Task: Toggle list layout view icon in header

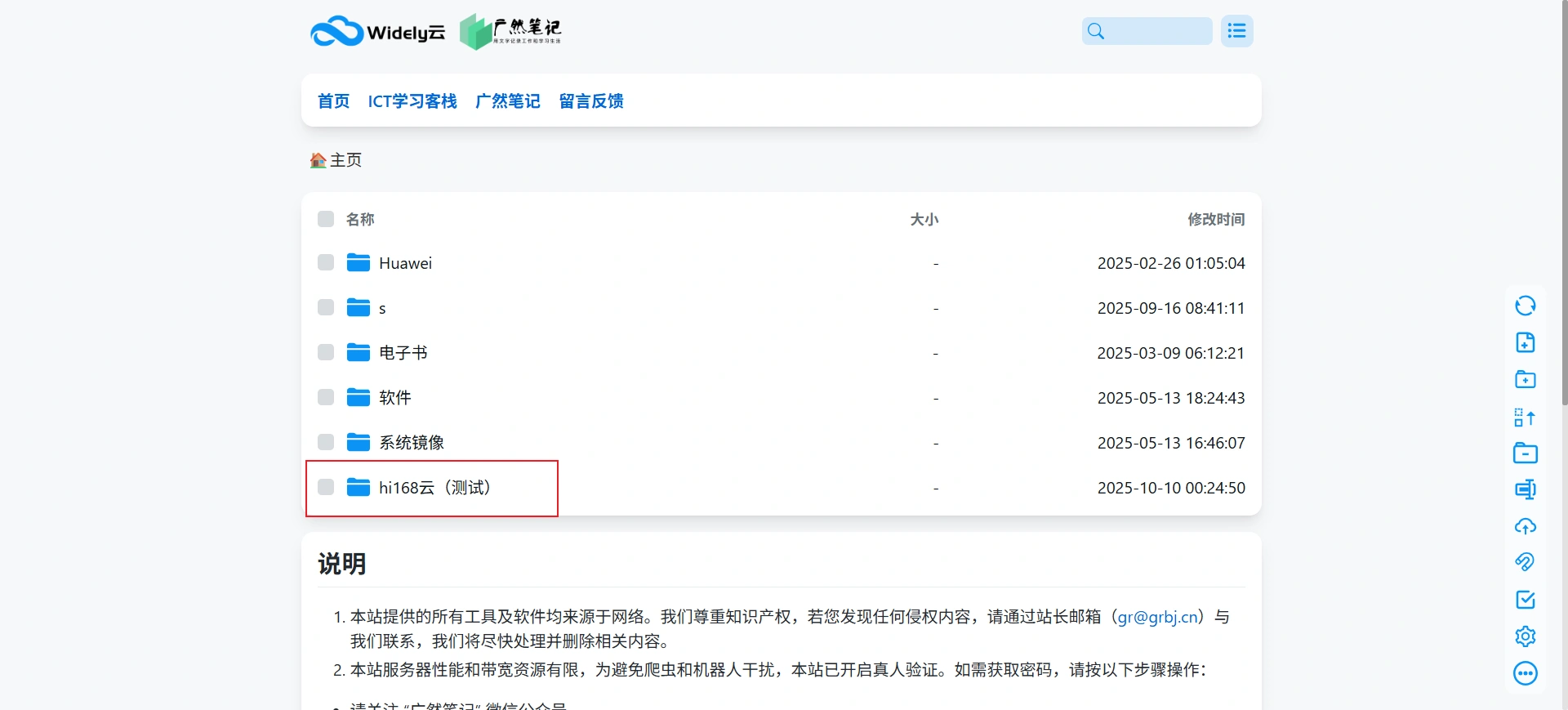Action: click(1236, 31)
